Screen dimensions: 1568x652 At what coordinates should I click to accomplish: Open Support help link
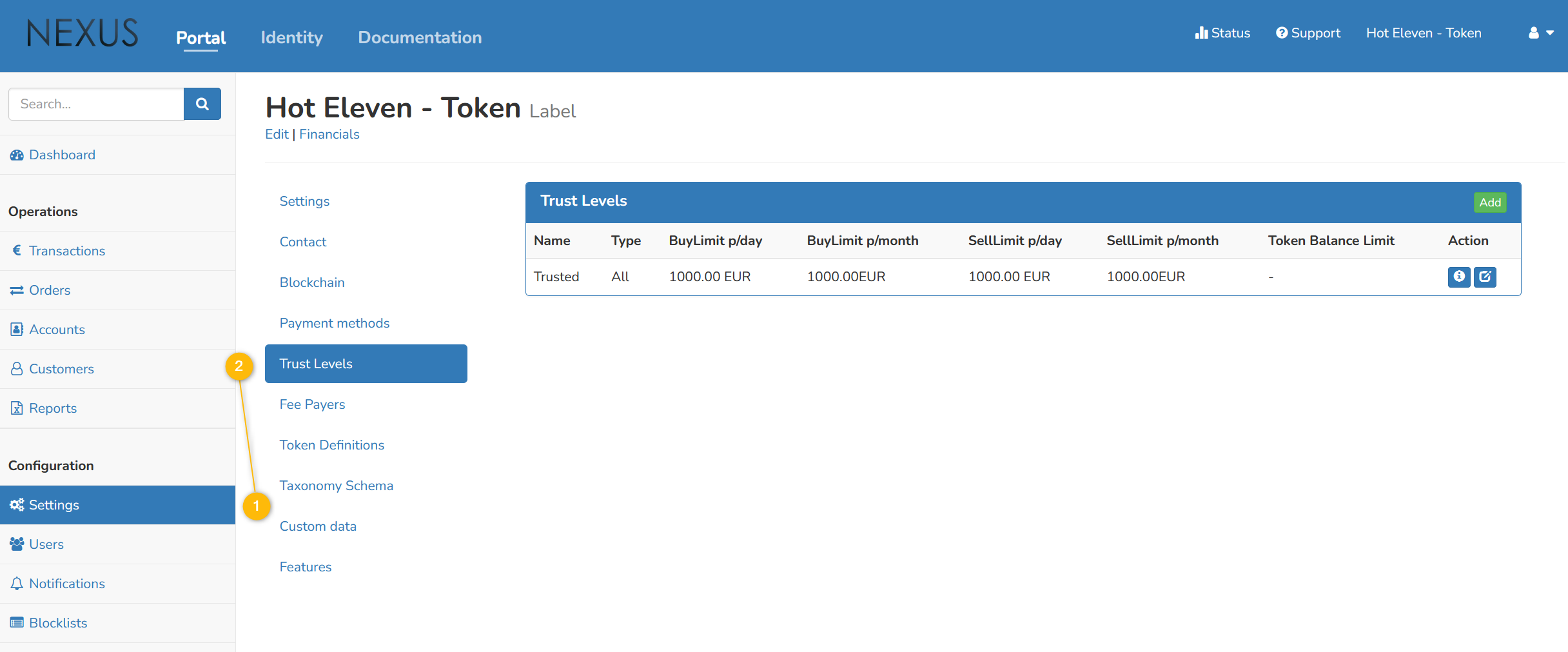click(x=1308, y=33)
